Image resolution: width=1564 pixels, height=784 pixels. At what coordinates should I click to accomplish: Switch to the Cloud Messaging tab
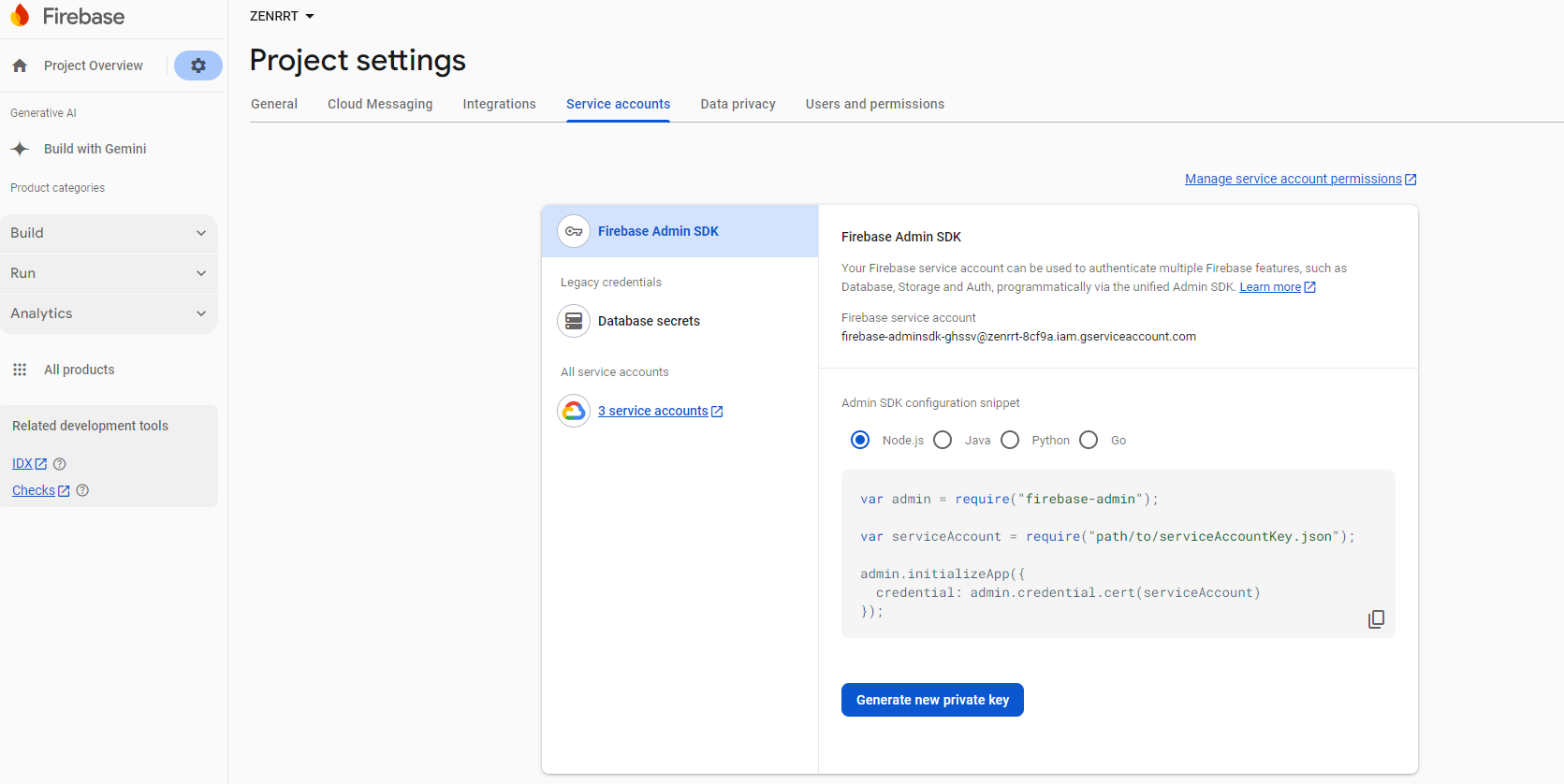click(380, 104)
